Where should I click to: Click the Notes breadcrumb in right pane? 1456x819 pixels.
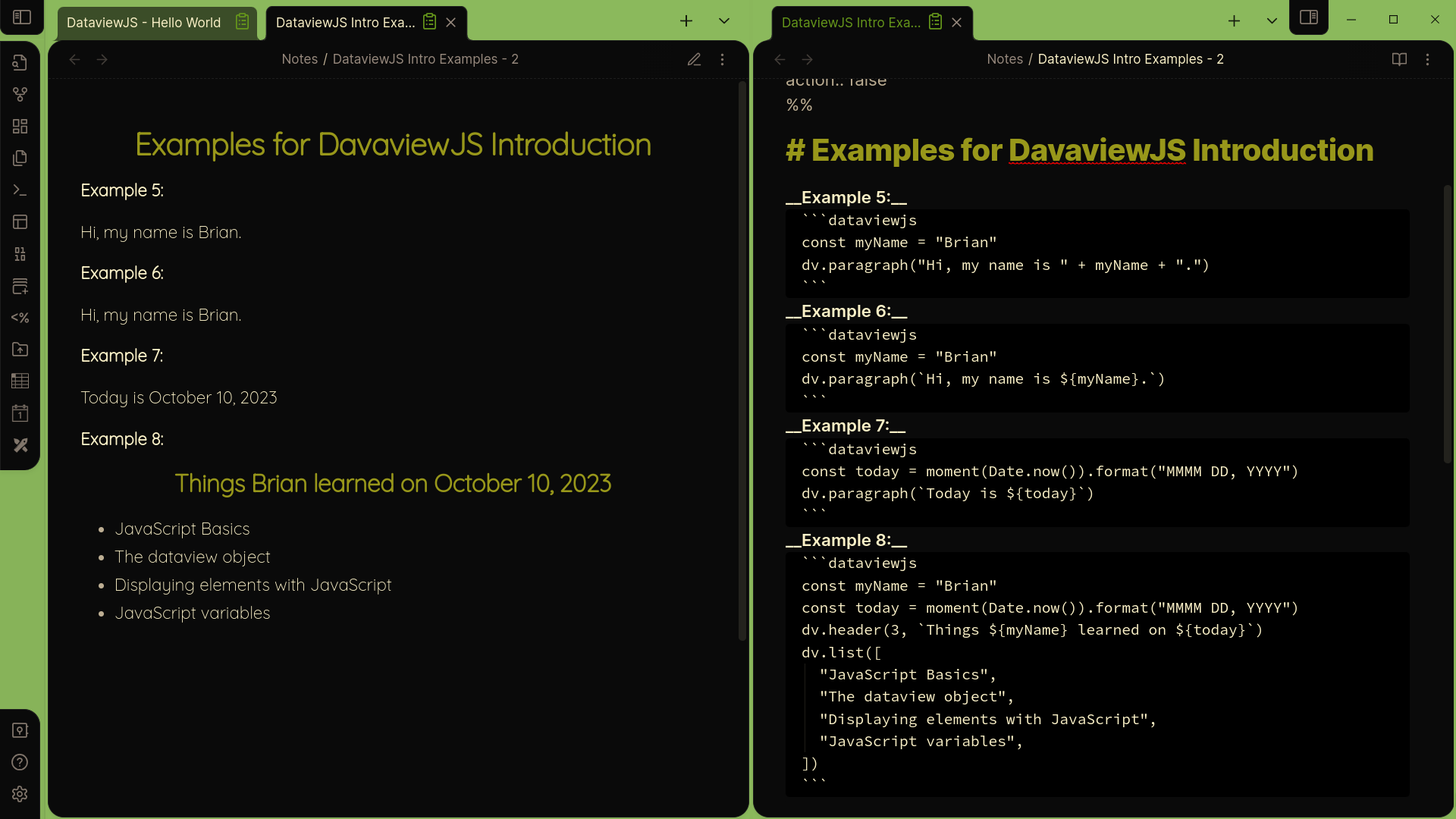1005,59
